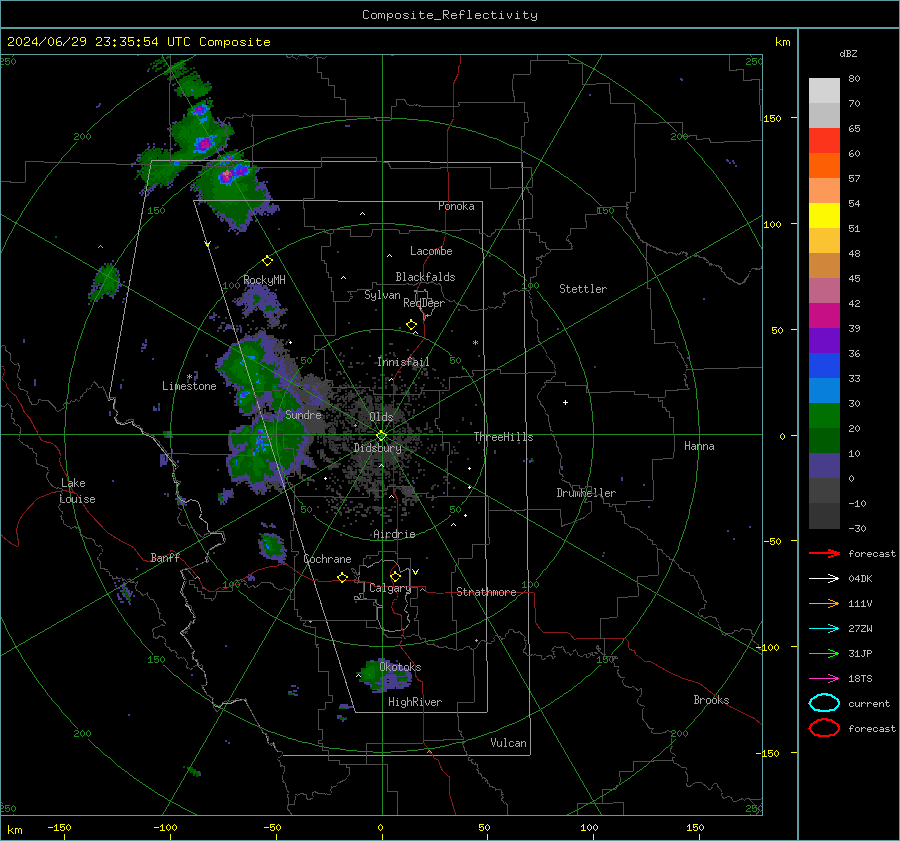
Task: Click the HighRiver label
Action: [x=415, y=703]
